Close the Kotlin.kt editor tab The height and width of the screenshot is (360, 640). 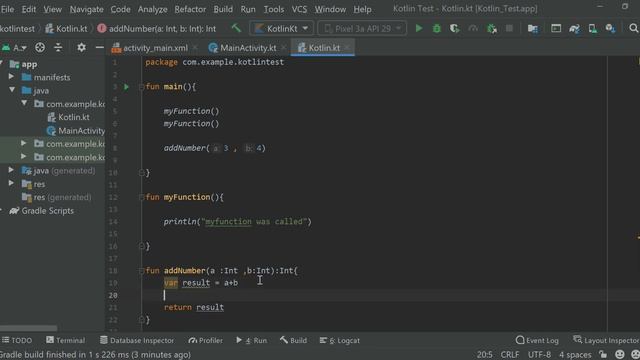(347, 48)
